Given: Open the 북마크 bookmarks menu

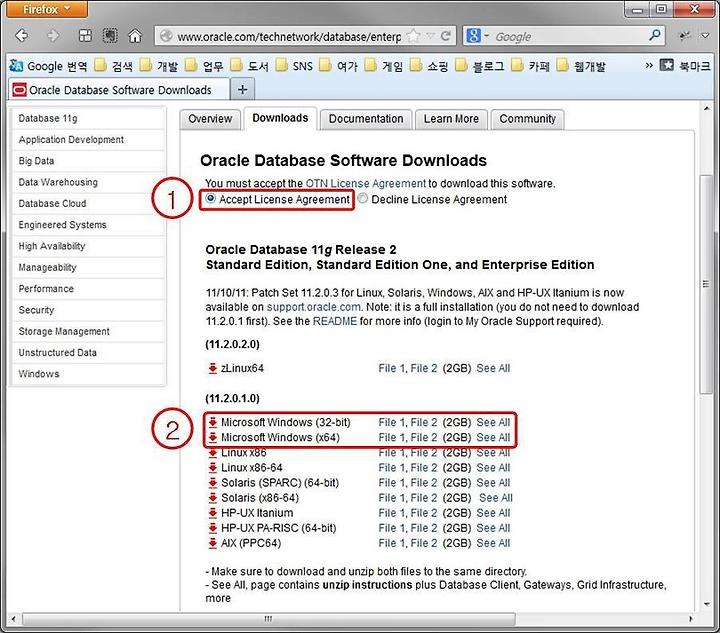Looking at the screenshot, I should [685, 66].
